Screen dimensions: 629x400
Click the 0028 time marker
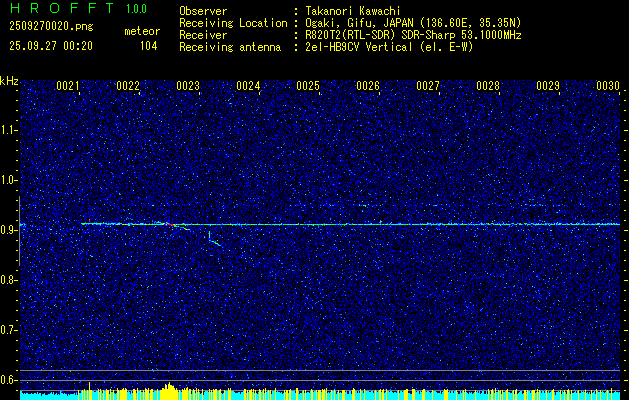[488, 85]
